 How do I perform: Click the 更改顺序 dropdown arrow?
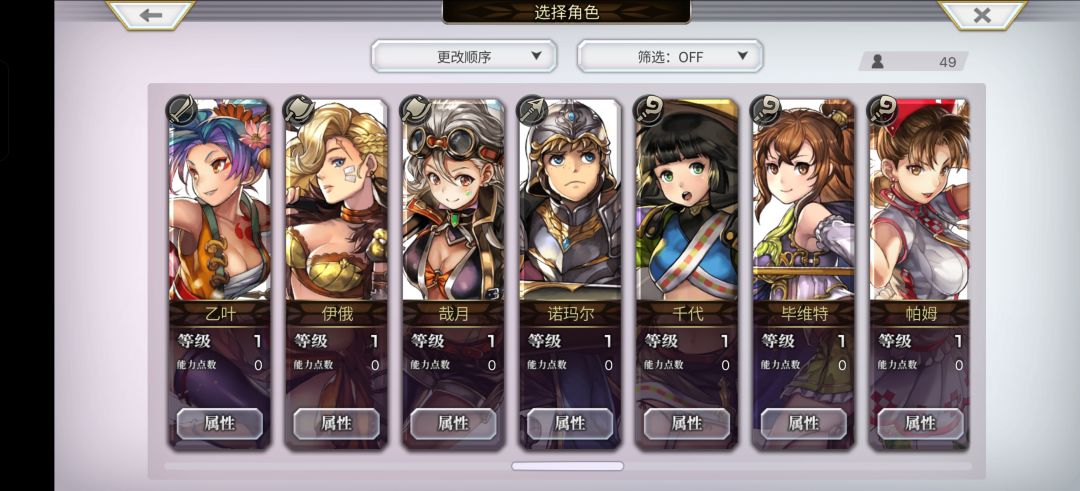point(536,56)
